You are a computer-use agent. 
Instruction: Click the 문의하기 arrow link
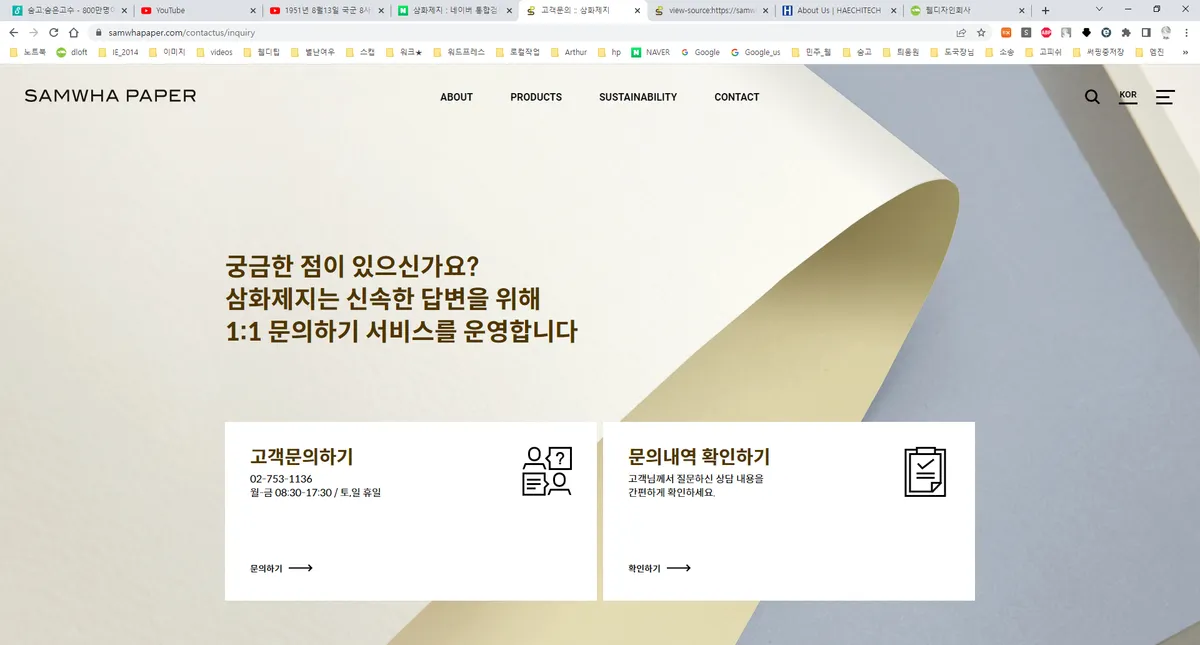click(x=281, y=568)
